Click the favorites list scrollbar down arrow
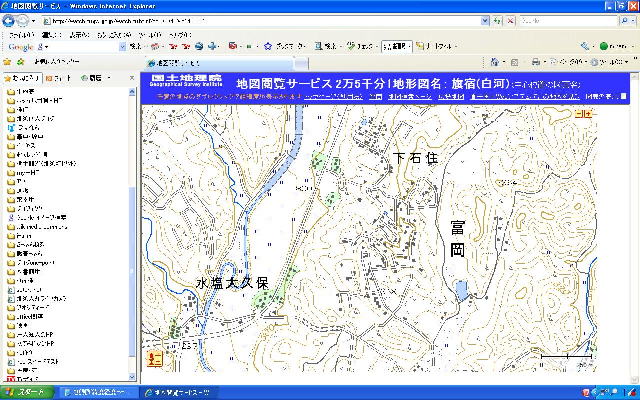Screen dimensions: 640x400 tap(132, 376)
